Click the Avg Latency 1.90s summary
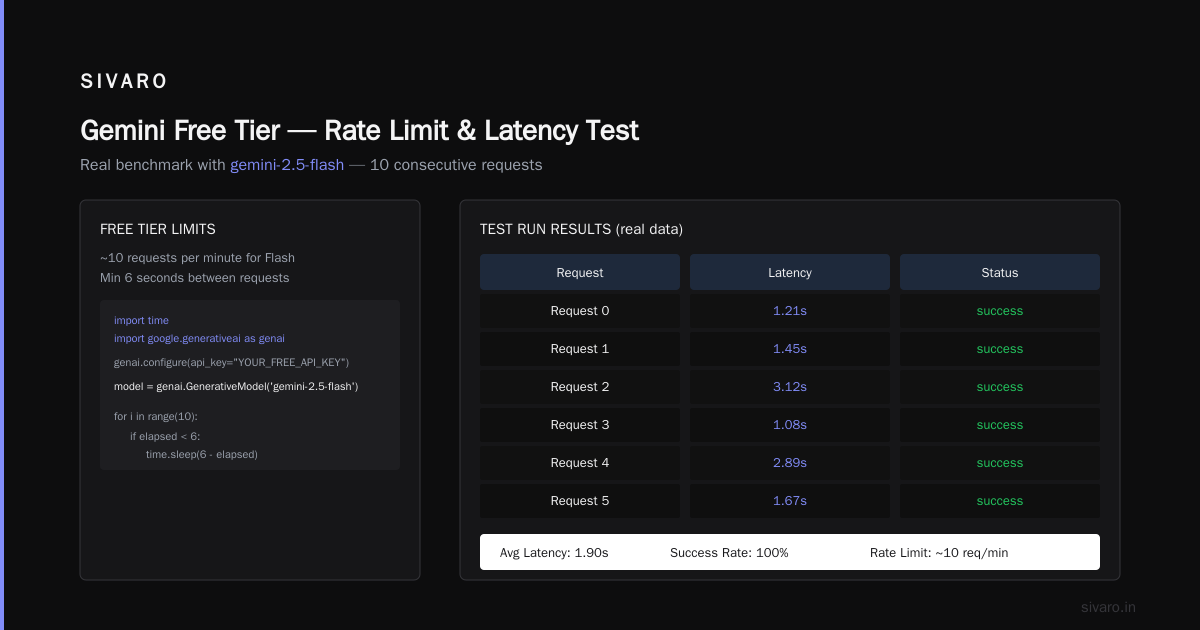The image size is (1200, 630). [x=554, y=552]
